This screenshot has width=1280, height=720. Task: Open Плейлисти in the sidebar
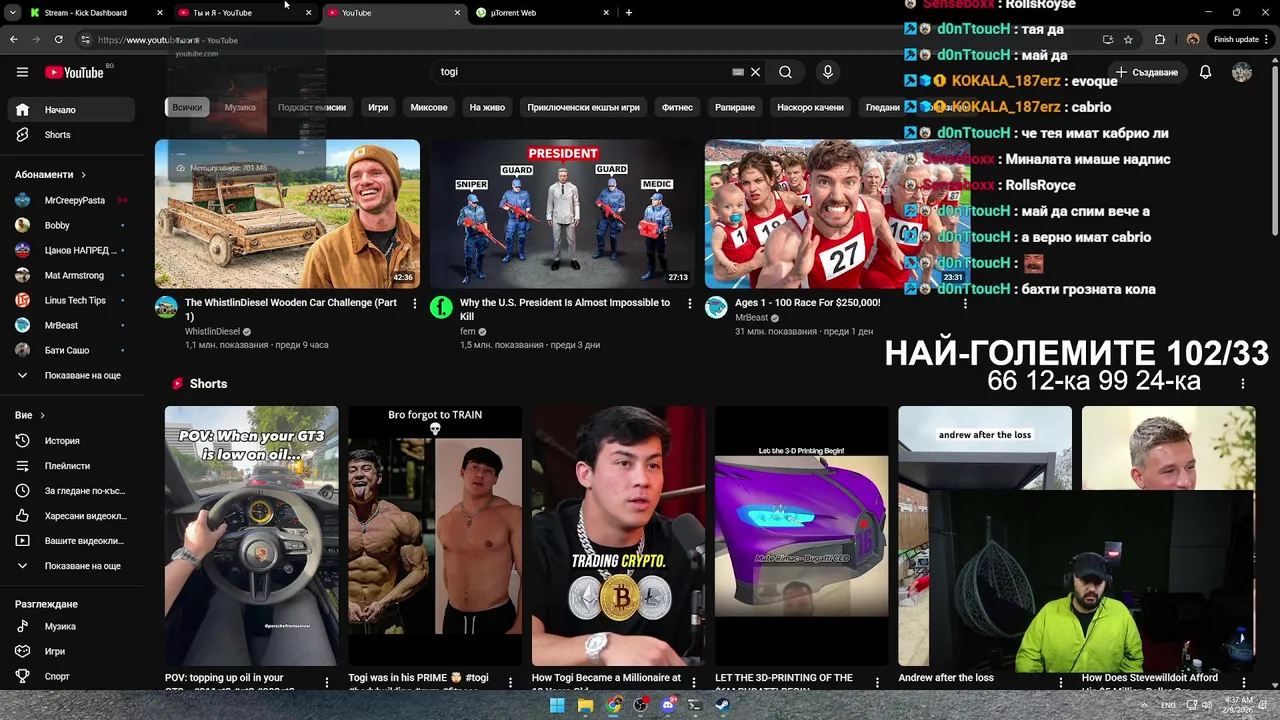70,466
